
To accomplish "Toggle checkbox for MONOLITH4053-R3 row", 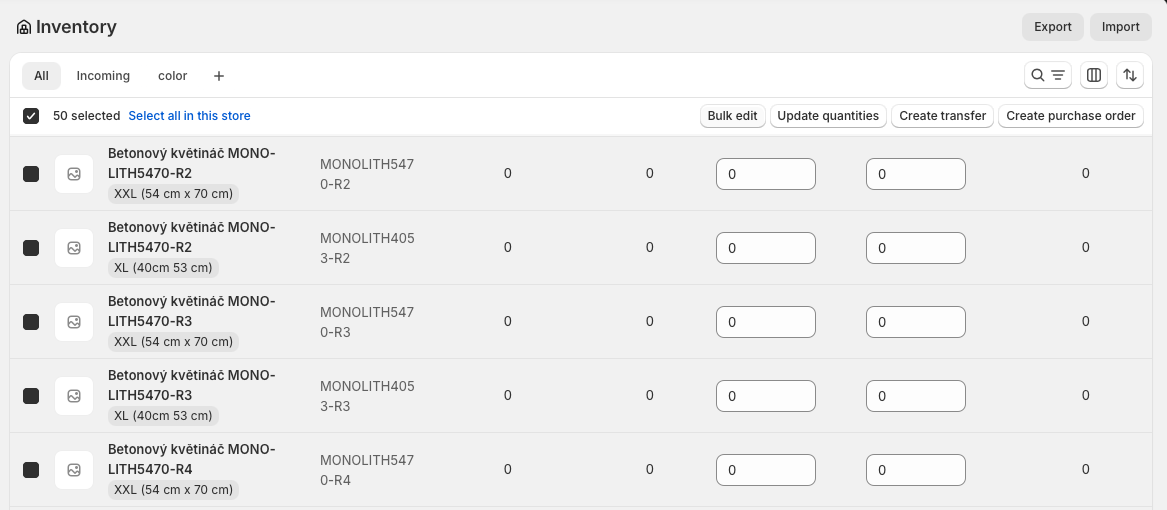I will (31, 396).
